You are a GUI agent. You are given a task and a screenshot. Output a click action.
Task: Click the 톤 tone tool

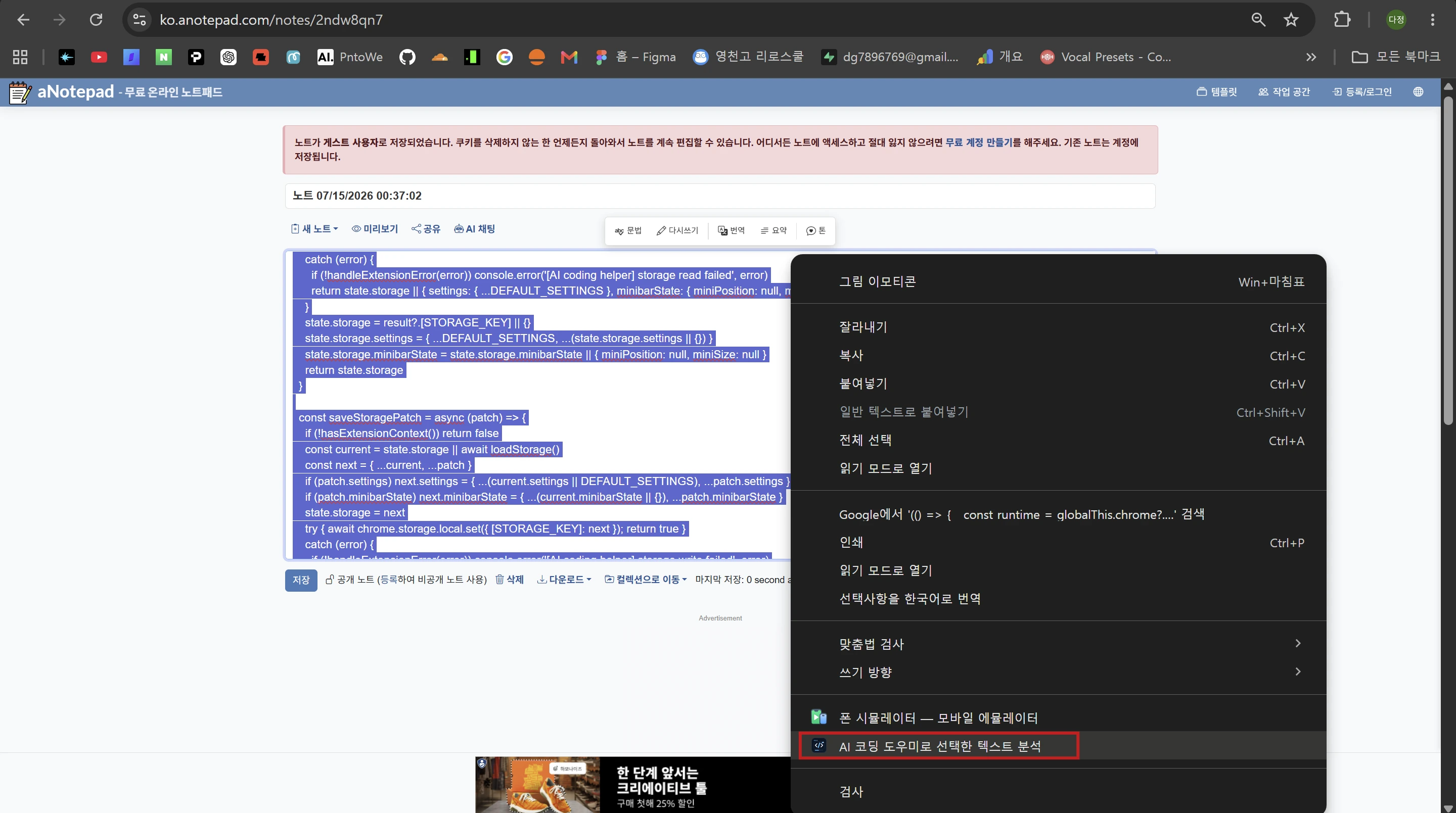(815, 230)
